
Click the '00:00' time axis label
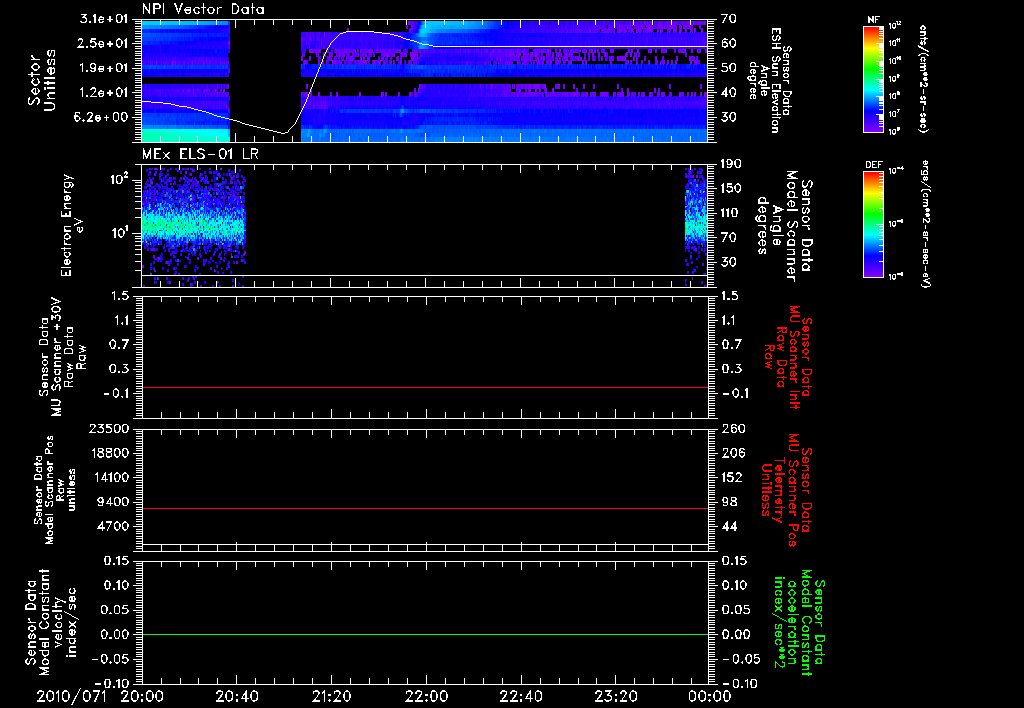pos(710,696)
